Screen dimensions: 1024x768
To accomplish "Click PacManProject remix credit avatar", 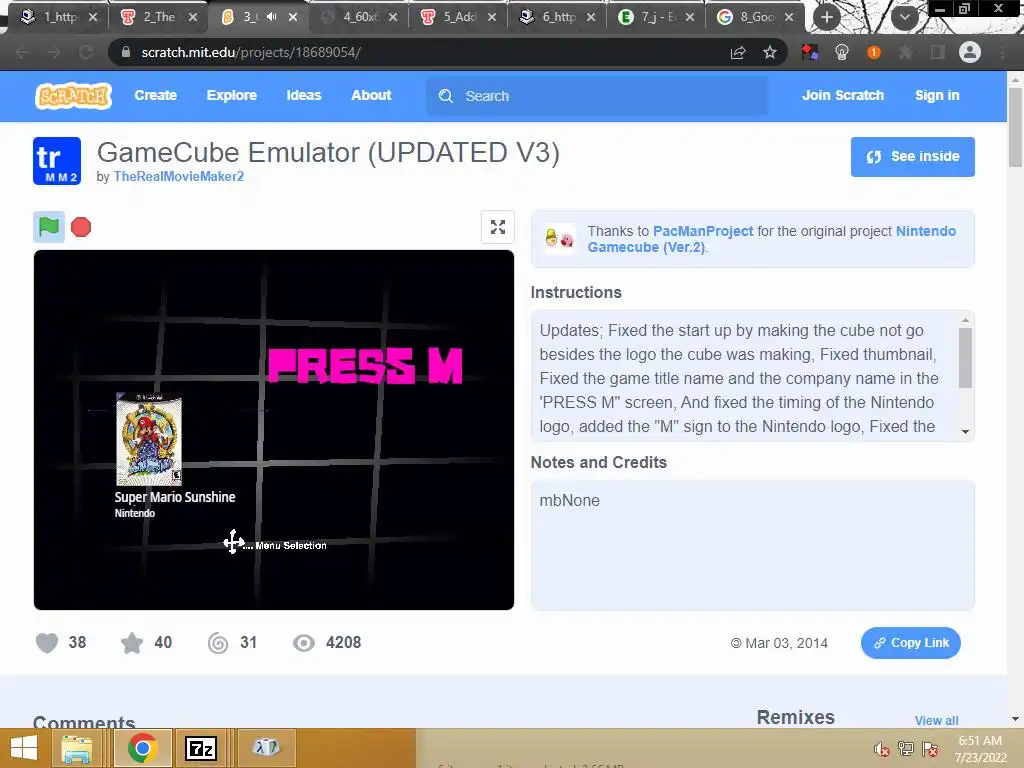I will (x=560, y=239).
